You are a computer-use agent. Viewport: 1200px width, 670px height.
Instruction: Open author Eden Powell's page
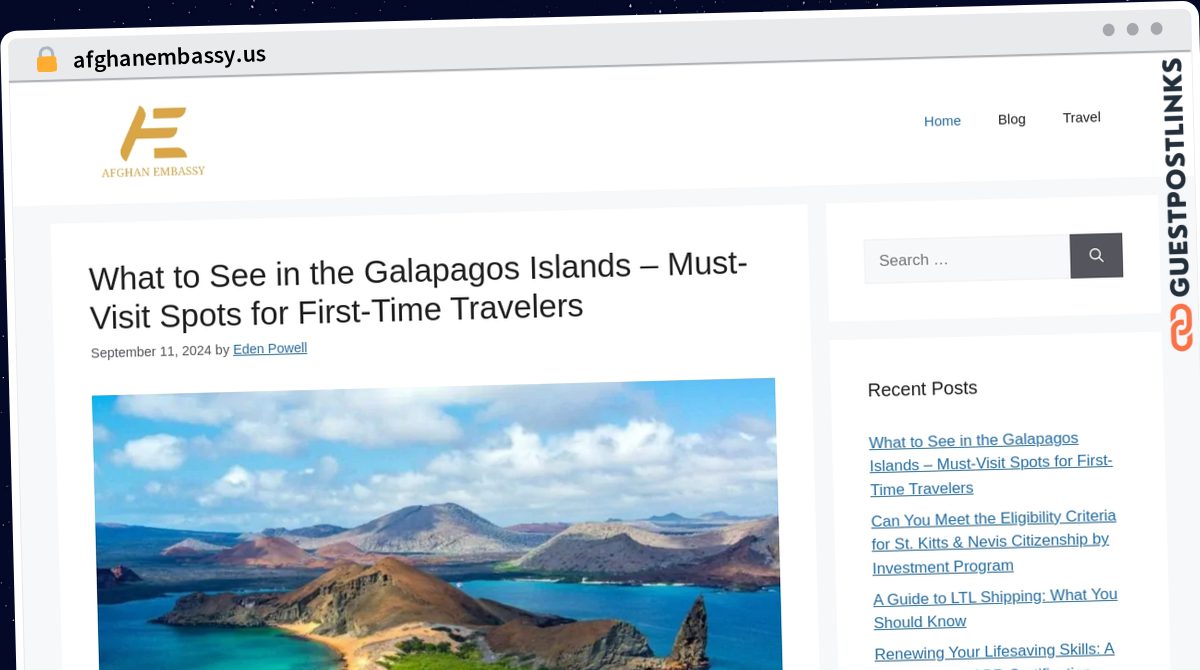(270, 349)
